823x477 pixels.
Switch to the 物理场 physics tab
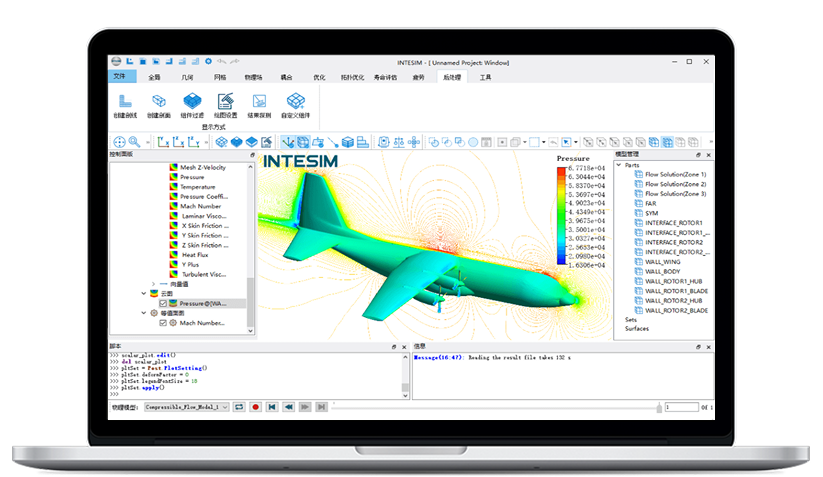click(253, 77)
